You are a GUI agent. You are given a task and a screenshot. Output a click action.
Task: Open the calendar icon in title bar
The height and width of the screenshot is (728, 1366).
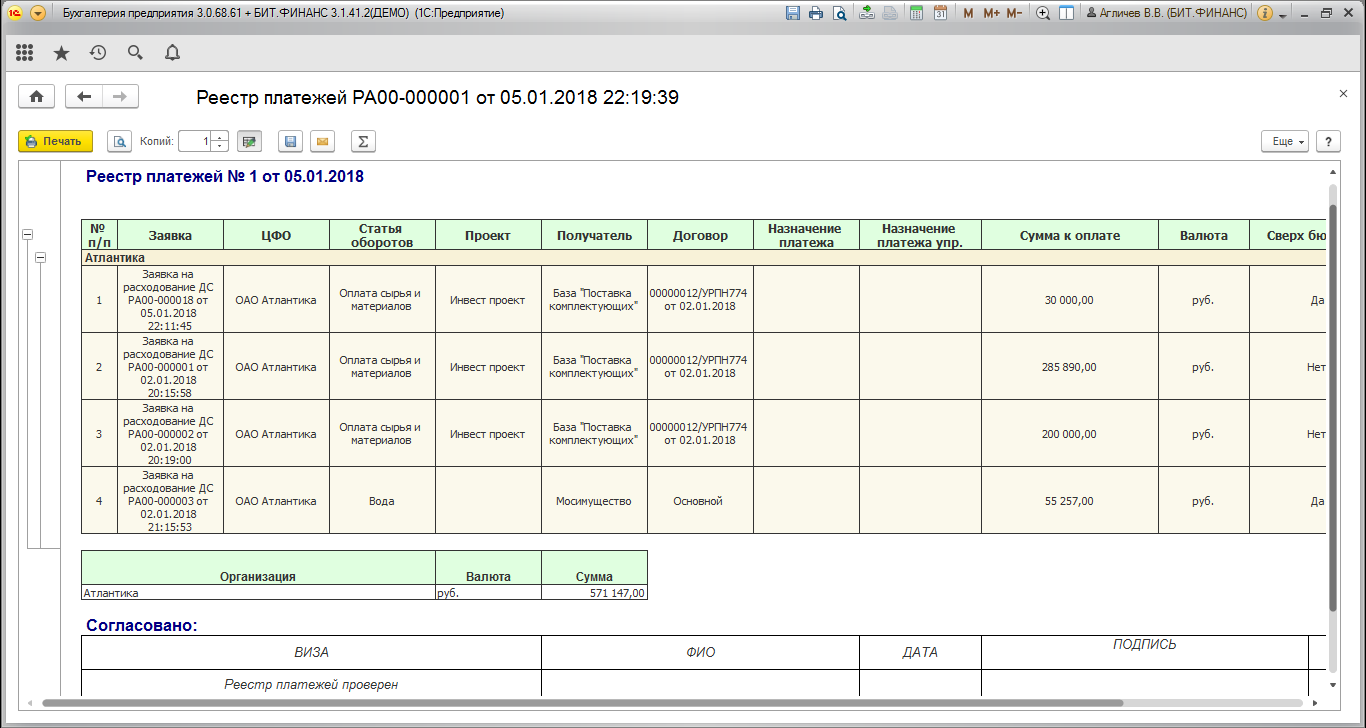[x=940, y=13]
